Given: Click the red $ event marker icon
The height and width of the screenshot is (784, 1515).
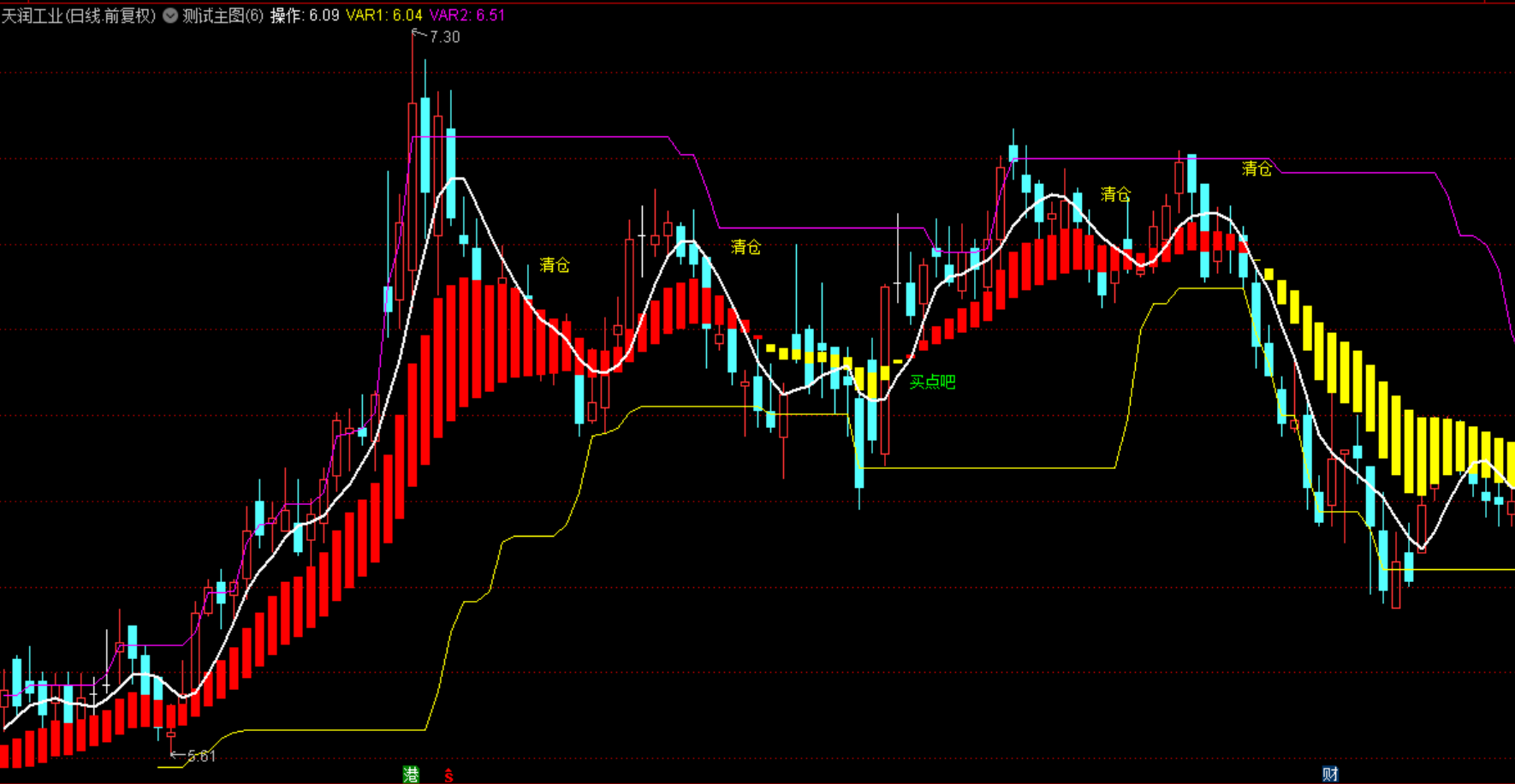Looking at the screenshot, I should (449, 775).
